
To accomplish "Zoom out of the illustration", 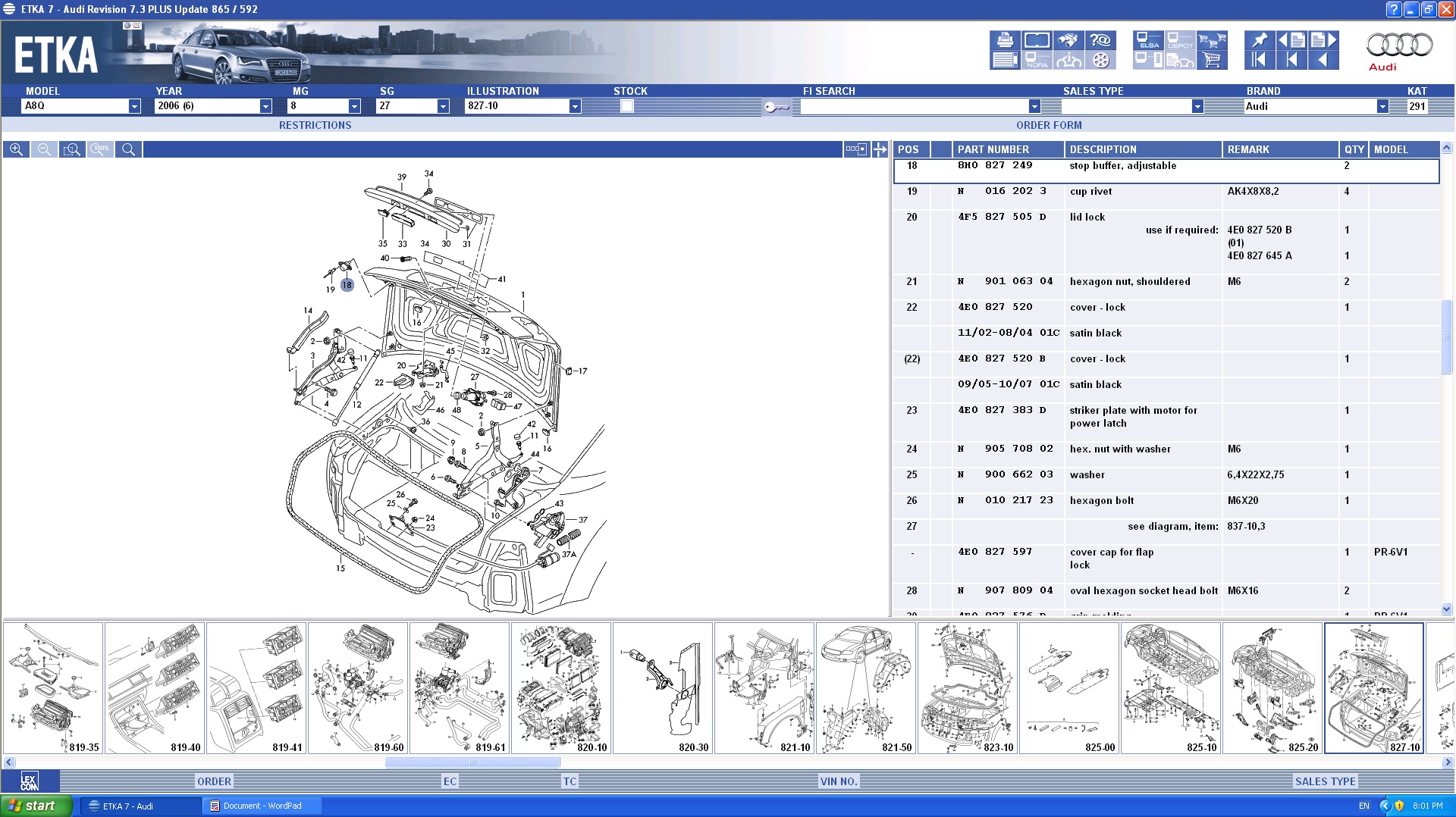I will pyautogui.click(x=44, y=149).
